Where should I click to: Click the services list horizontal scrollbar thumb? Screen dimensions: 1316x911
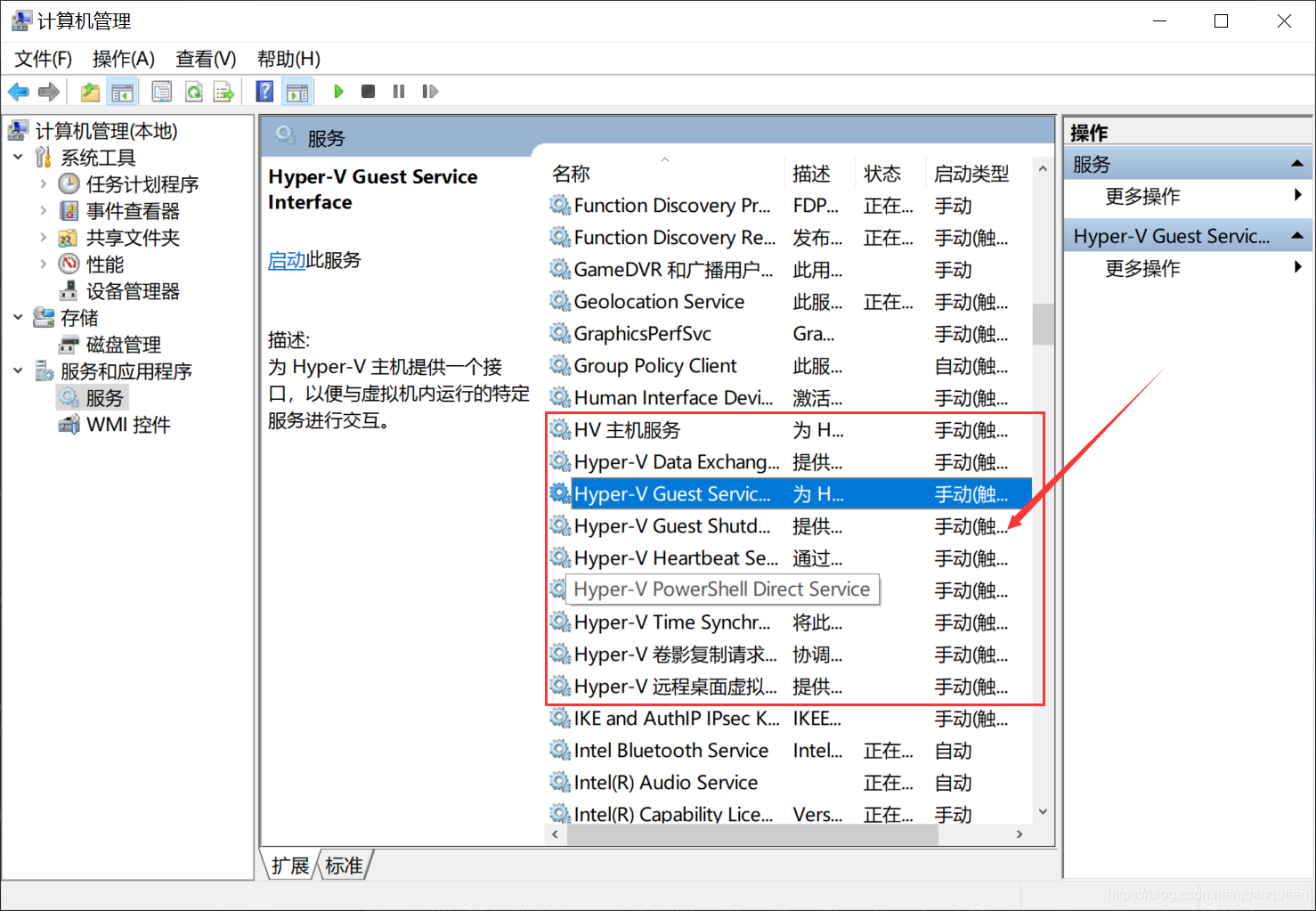(x=752, y=834)
